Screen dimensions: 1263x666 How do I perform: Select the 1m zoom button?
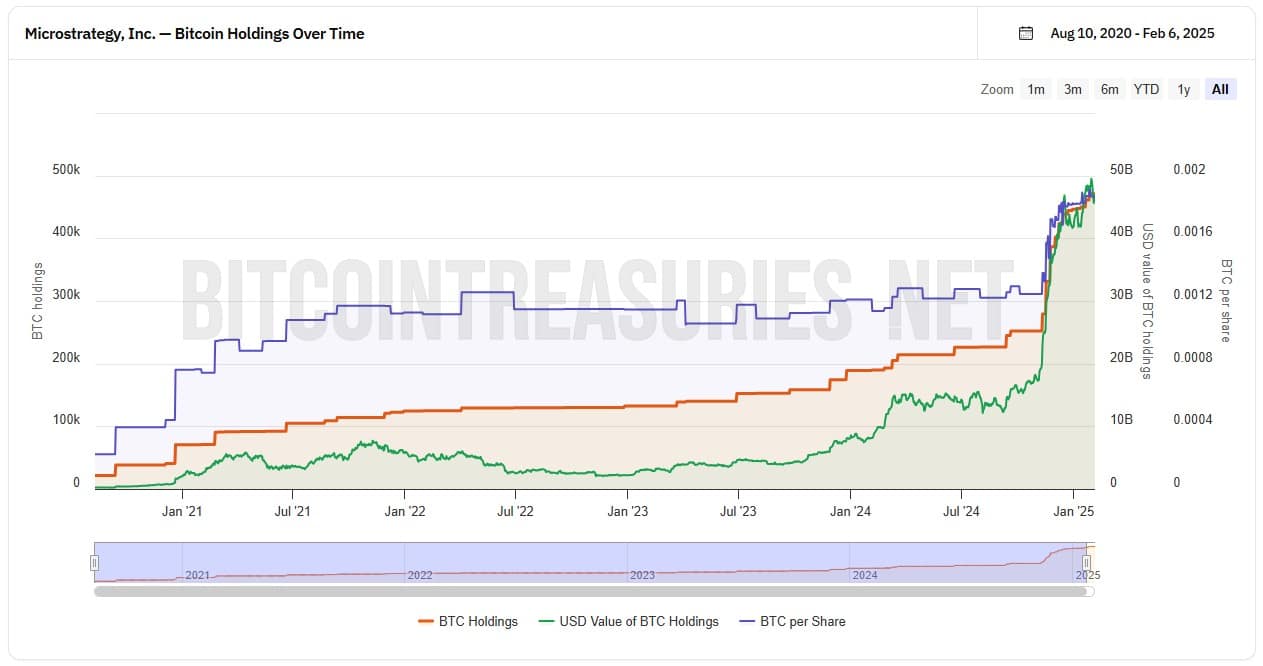click(1036, 89)
